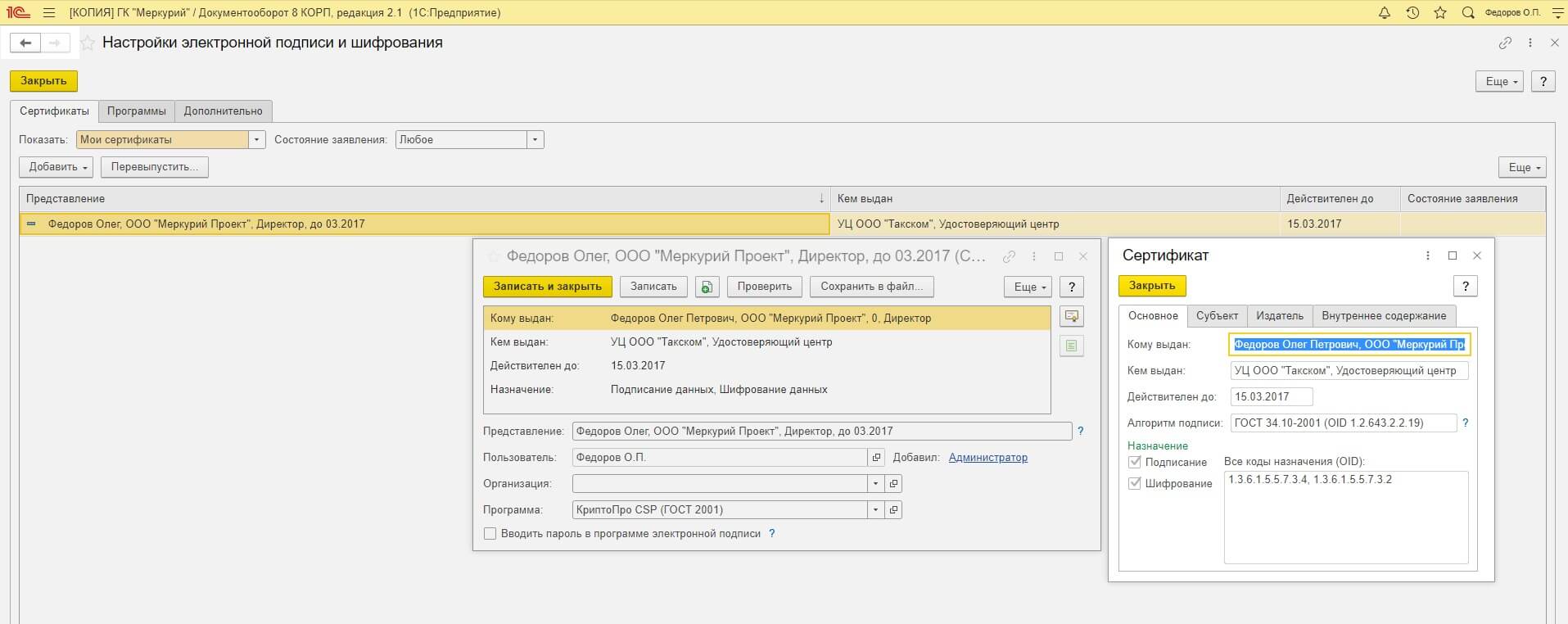Image resolution: width=1568 pixels, height=624 pixels.
Task: Switch to the Программы tab
Action: point(137,111)
